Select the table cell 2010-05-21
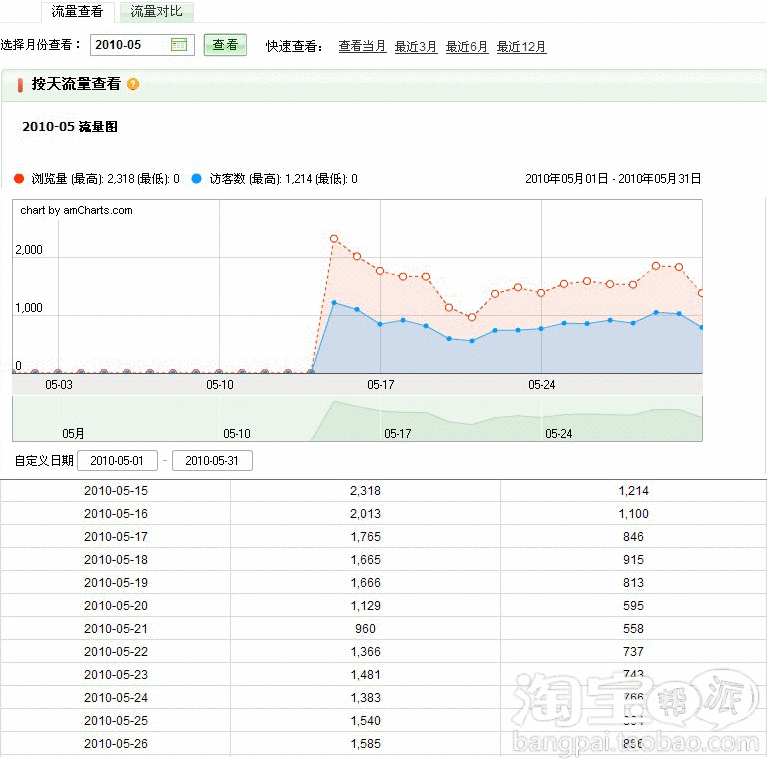The image size is (767, 759). tap(116, 629)
